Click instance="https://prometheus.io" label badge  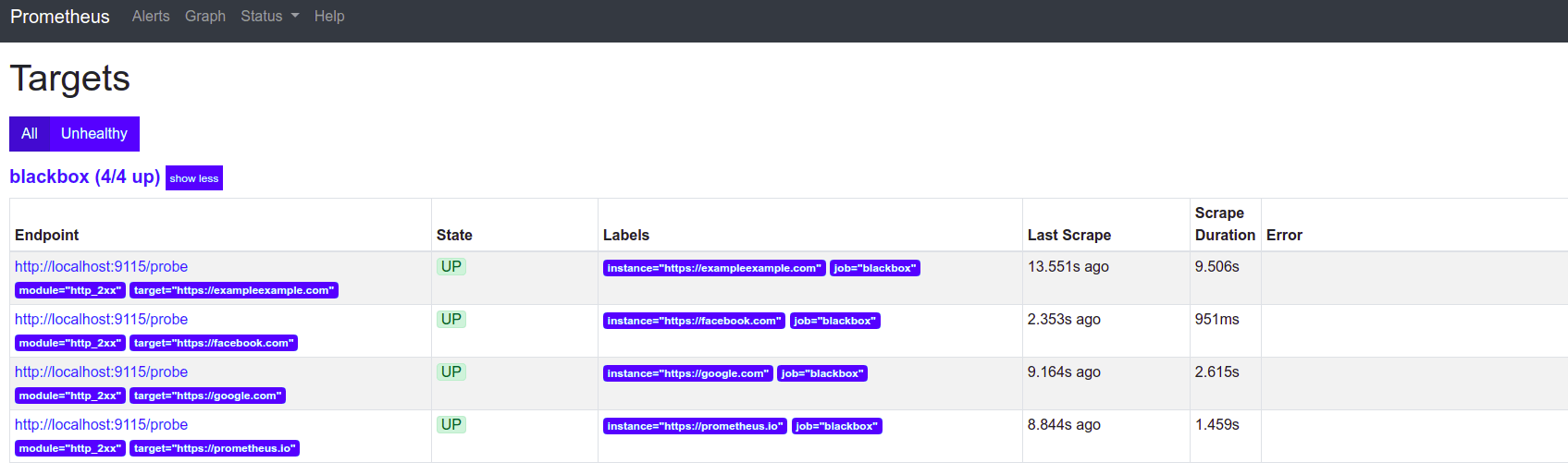point(695,426)
